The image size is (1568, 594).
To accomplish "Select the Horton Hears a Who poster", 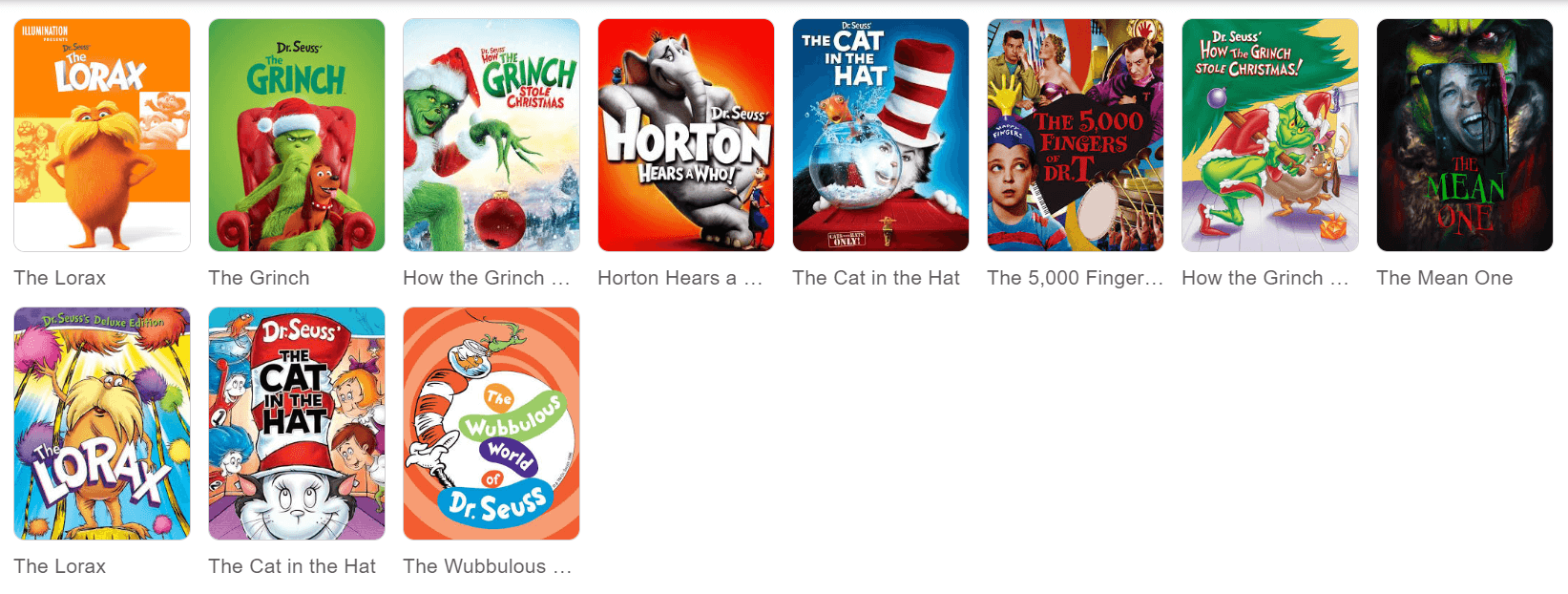I will (686, 136).
